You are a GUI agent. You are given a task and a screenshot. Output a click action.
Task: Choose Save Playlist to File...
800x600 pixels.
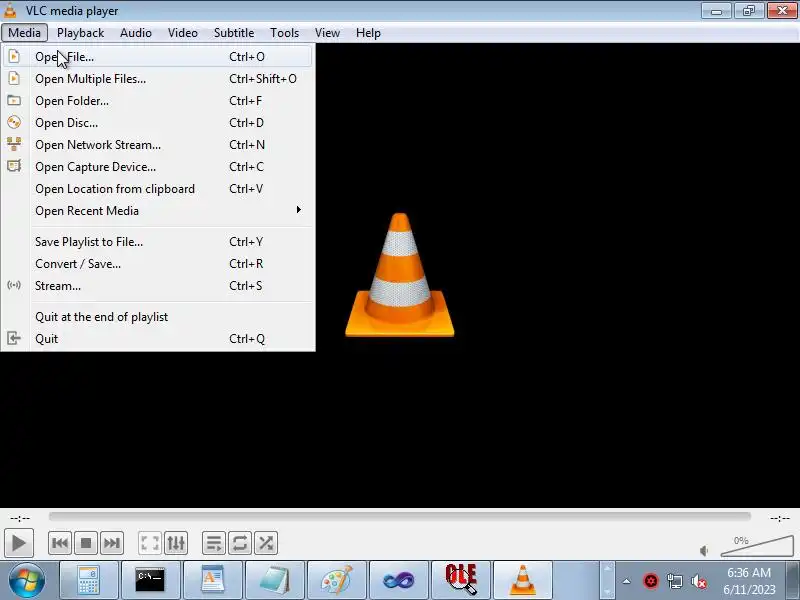click(x=158, y=241)
